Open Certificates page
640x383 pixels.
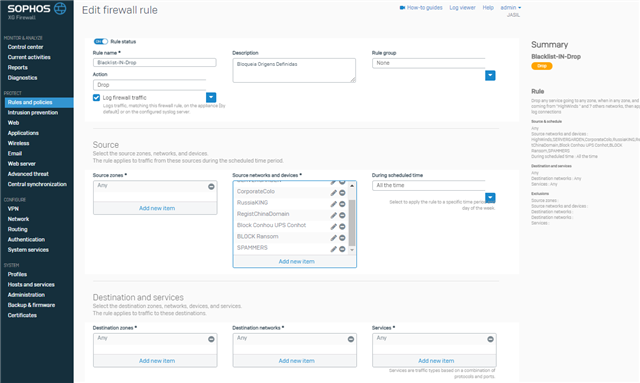click(x=22, y=315)
